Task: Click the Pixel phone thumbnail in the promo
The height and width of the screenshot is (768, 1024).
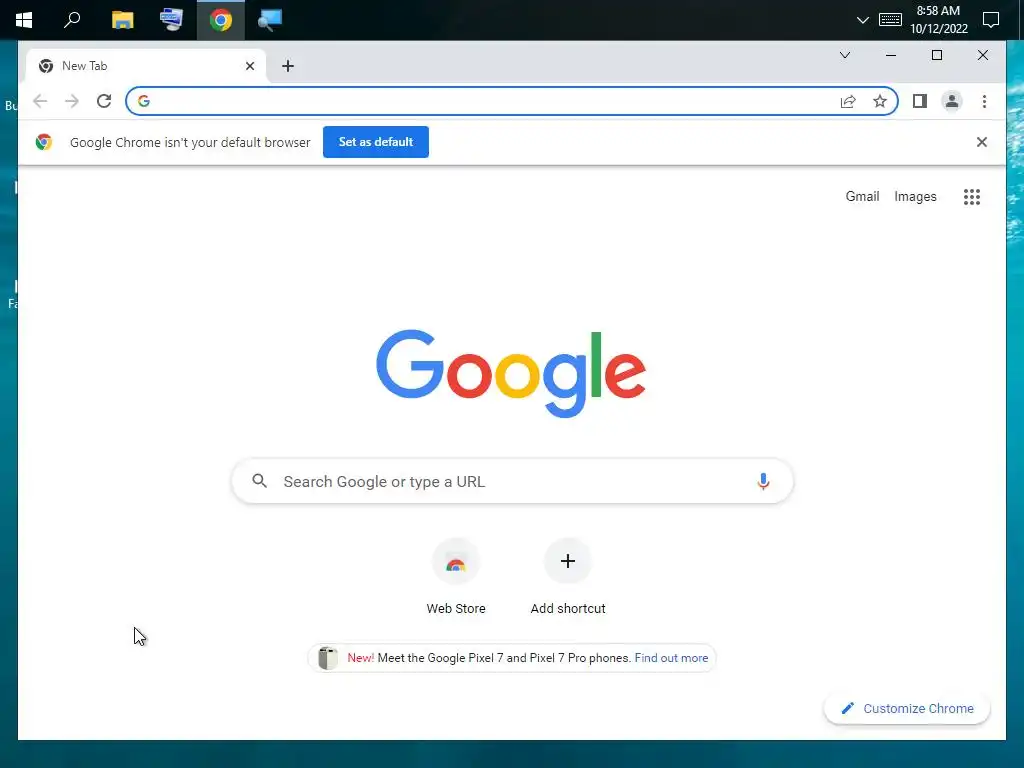Action: pos(327,658)
